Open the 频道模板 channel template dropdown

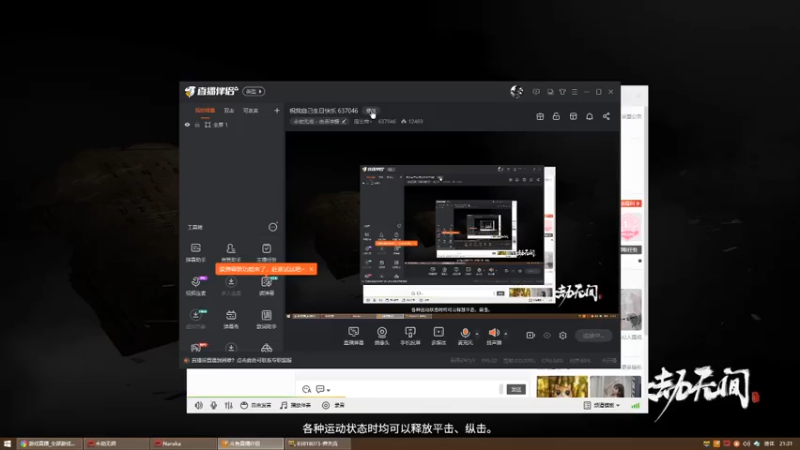tap(602, 405)
